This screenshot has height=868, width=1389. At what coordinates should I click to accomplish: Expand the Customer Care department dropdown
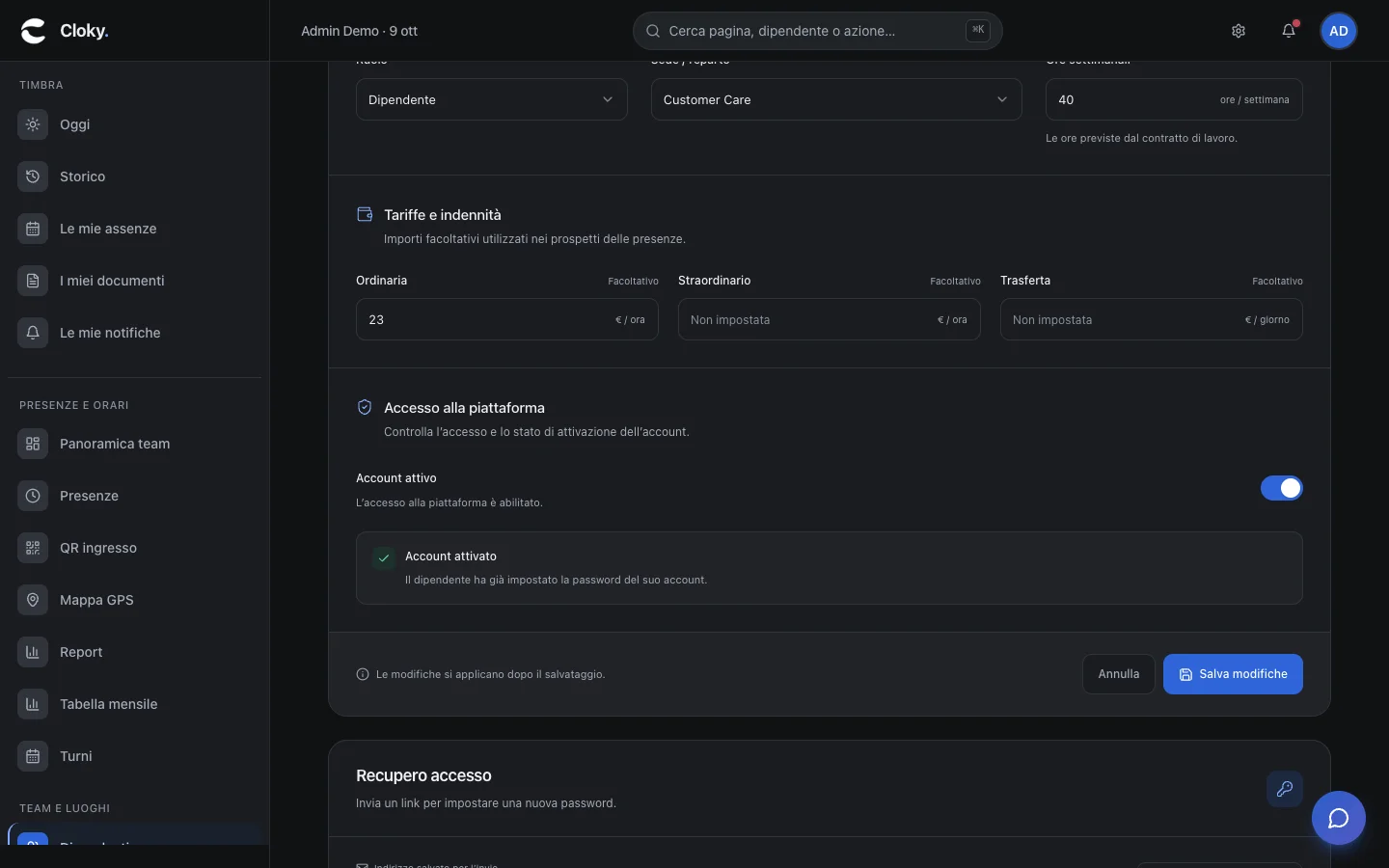[x=836, y=99]
